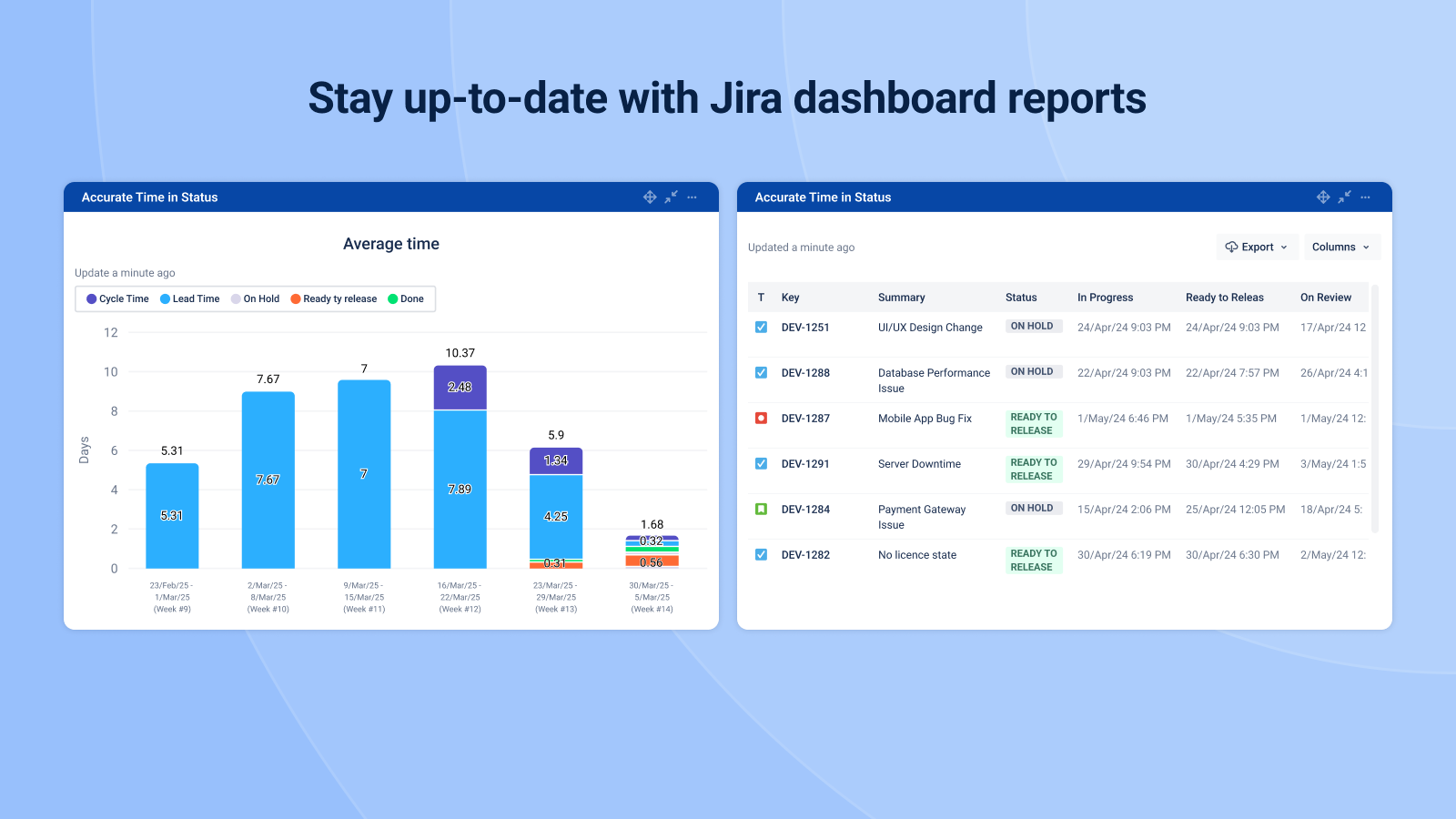Open issue DEV-1288
The width and height of the screenshot is (1456, 819).
(805, 373)
